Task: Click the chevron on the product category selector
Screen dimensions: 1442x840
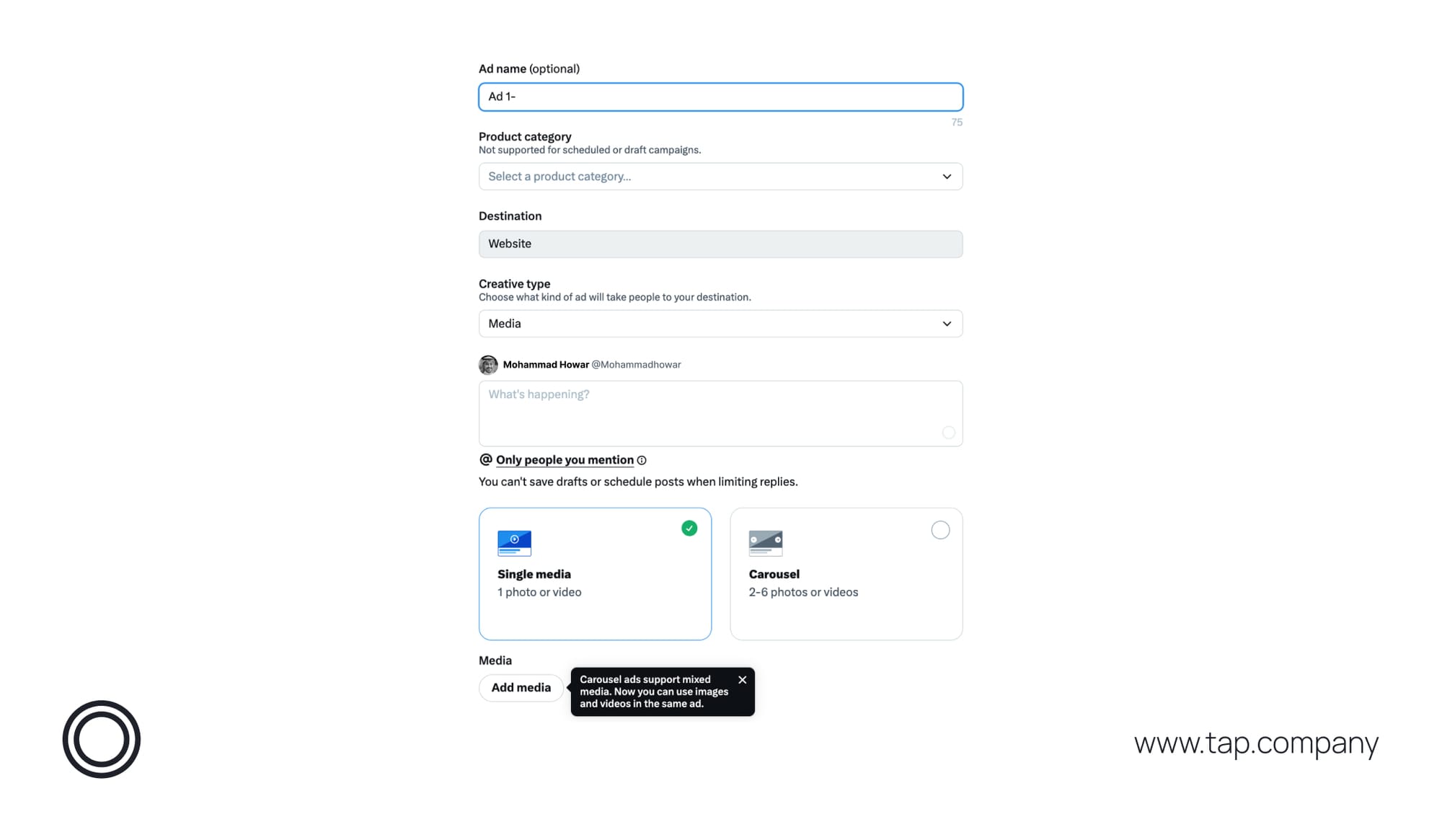Action: (947, 176)
